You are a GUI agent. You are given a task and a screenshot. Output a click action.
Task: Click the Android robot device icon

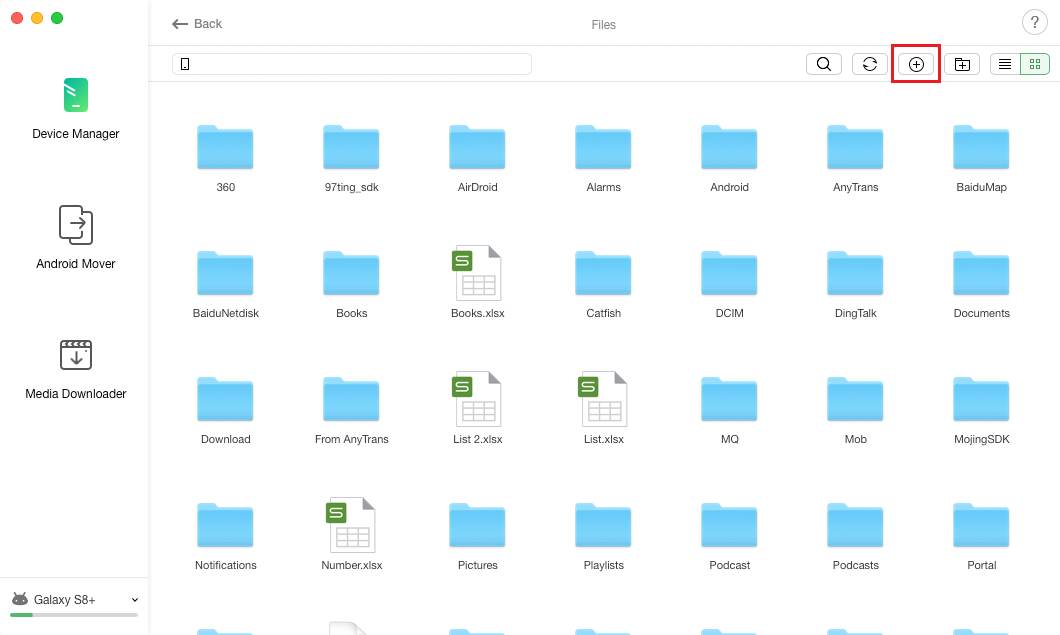(20, 599)
